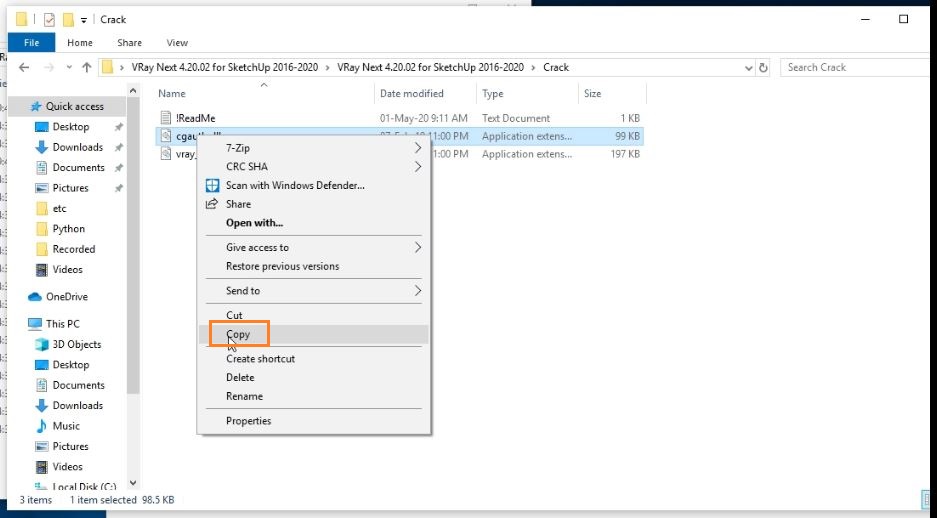Click the Back navigation arrow

pyautogui.click(x=24, y=68)
